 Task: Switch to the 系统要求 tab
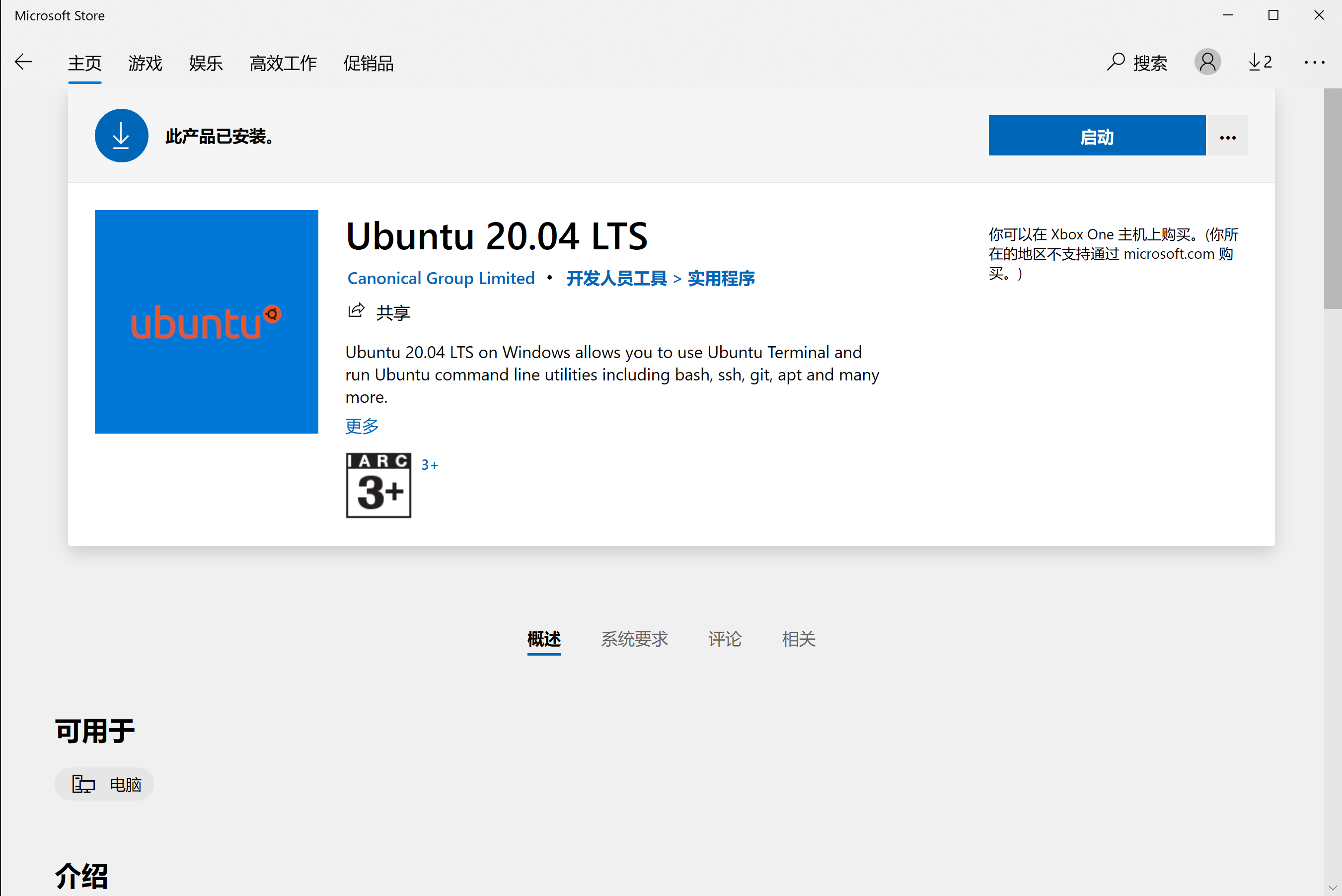click(x=634, y=639)
